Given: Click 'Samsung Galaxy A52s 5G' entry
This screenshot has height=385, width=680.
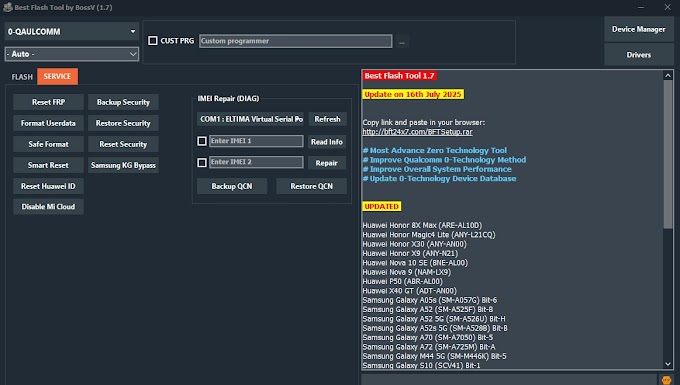Looking at the screenshot, I should [435, 328].
